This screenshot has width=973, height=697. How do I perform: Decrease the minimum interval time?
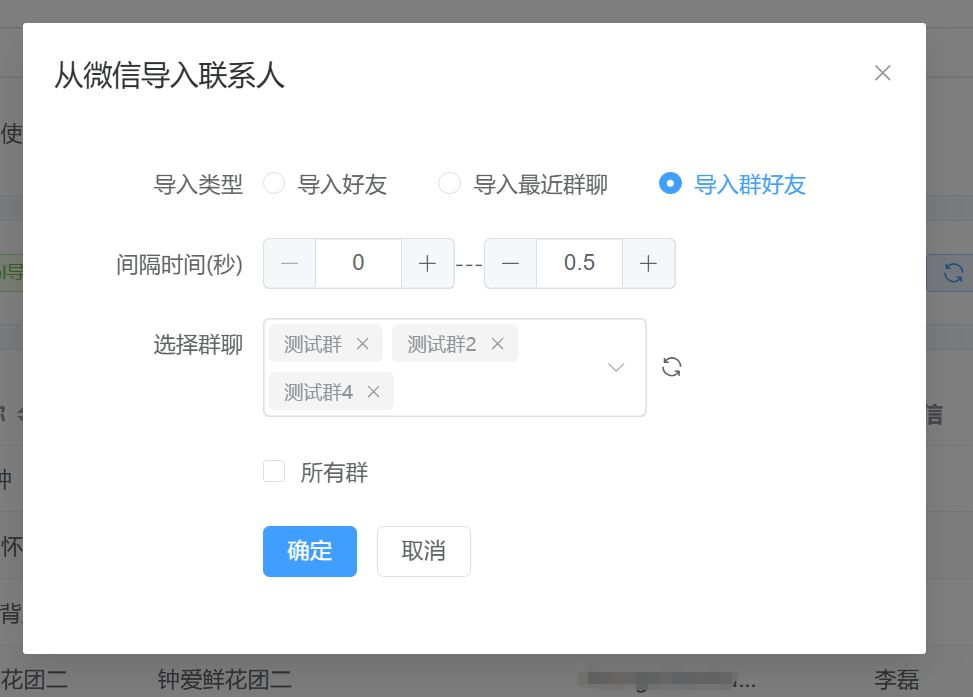(290, 263)
